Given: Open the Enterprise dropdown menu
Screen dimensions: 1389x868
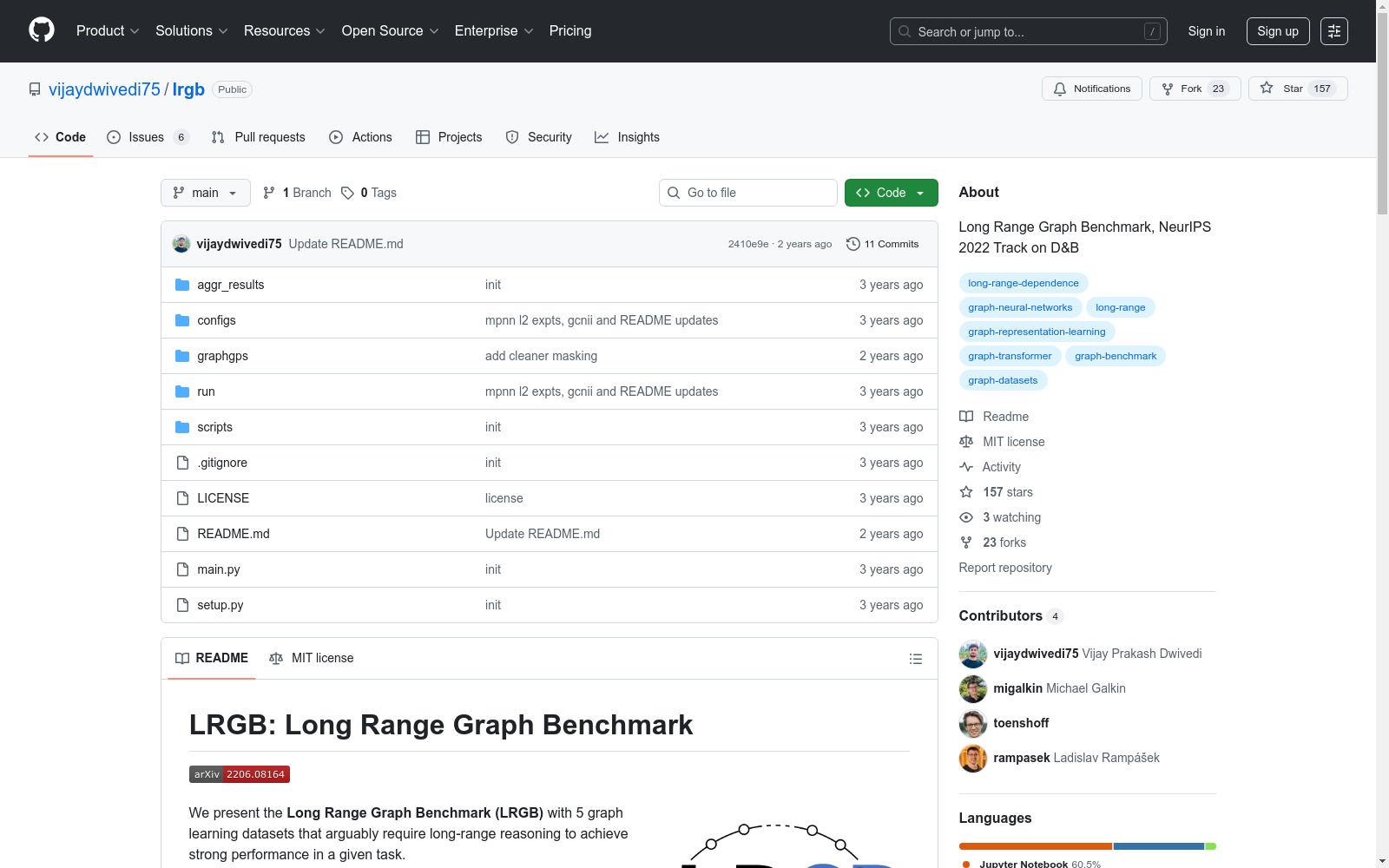Looking at the screenshot, I should (x=494, y=31).
